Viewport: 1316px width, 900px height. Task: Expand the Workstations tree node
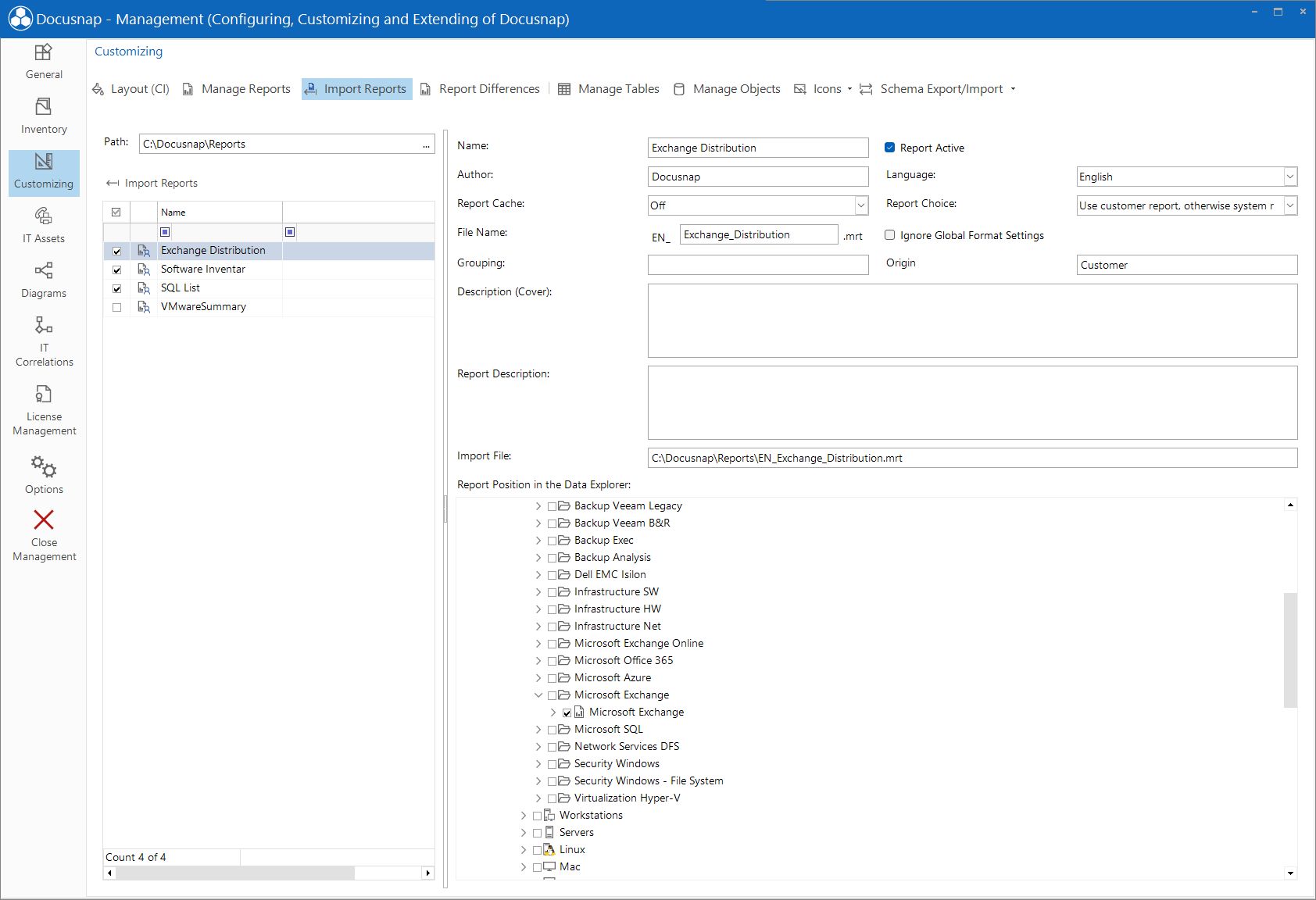524,816
